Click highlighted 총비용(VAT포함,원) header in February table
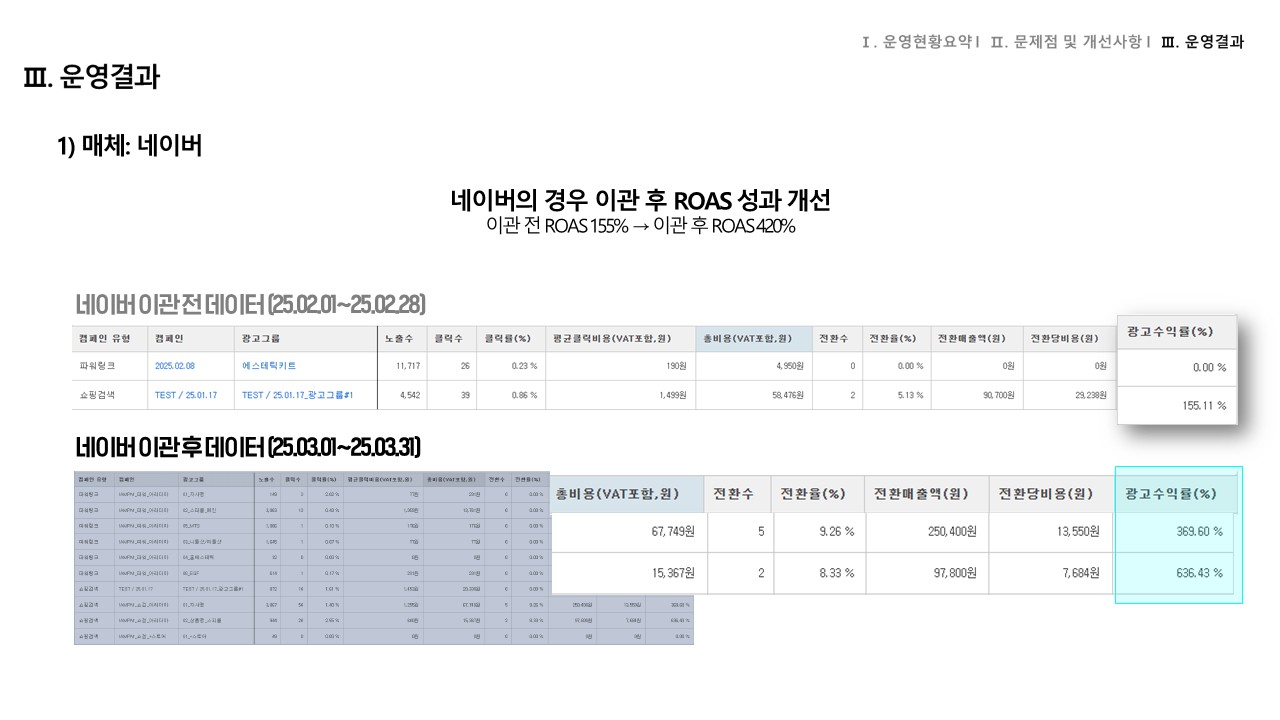This screenshot has width=1280, height=720. coord(748,339)
